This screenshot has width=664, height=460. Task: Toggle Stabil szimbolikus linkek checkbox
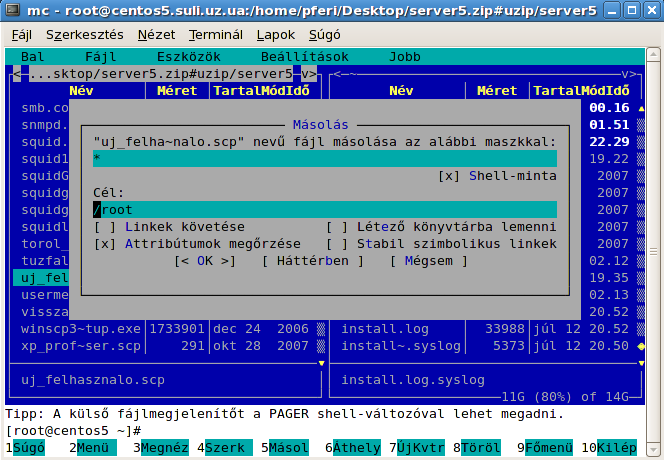(338, 243)
